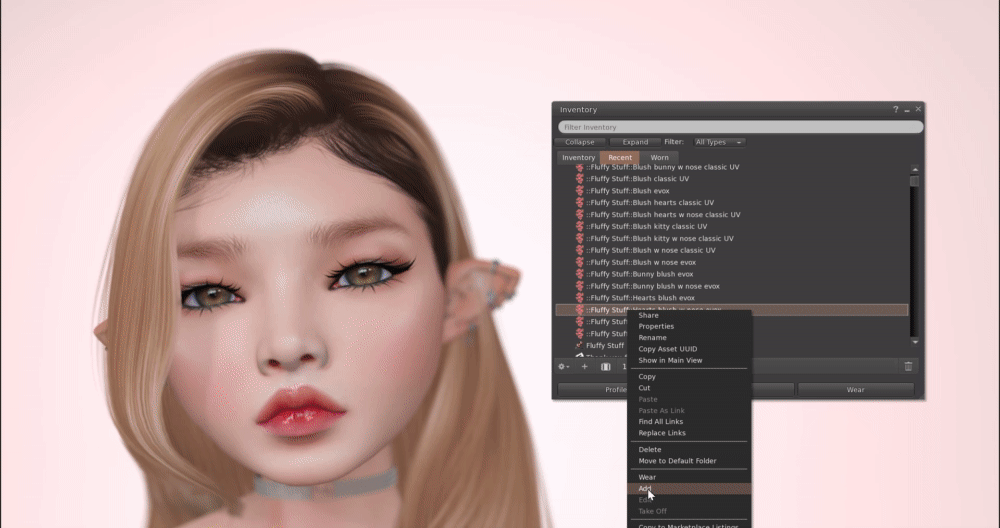Click Cut in the context menu
This screenshot has width=1000, height=528.
[644, 388]
